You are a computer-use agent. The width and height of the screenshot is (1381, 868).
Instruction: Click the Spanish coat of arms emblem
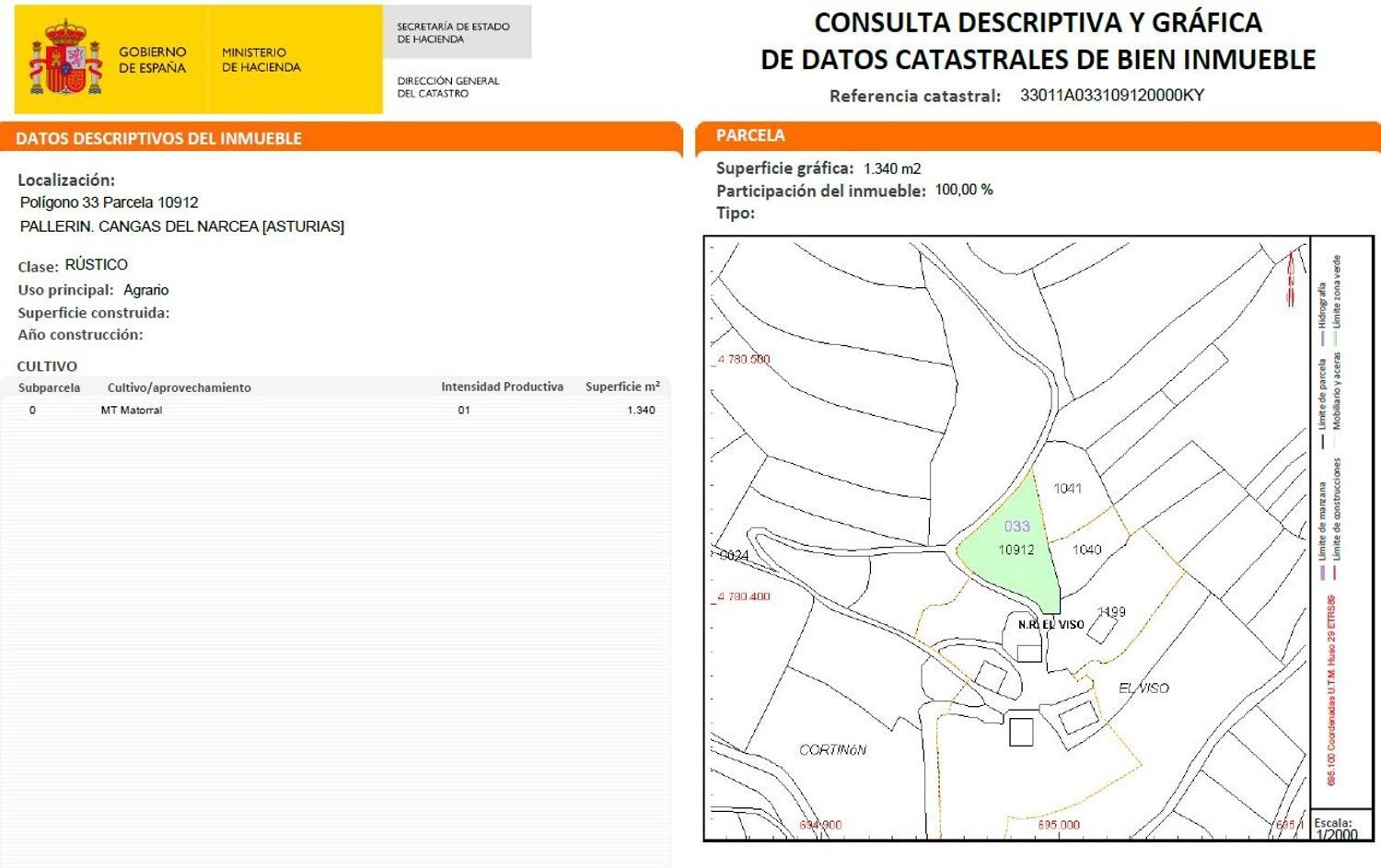(x=64, y=57)
